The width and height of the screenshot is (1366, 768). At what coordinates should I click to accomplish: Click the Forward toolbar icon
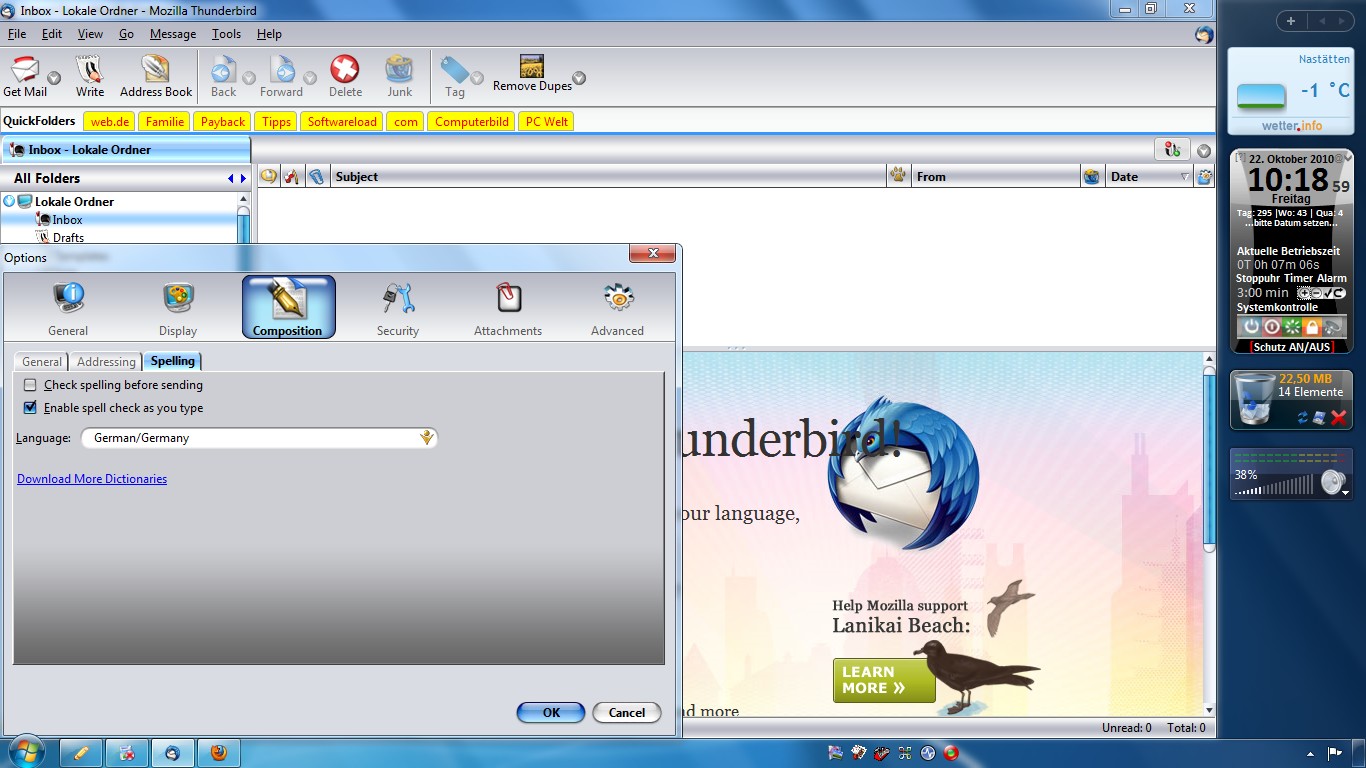pyautogui.click(x=281, y=77)
